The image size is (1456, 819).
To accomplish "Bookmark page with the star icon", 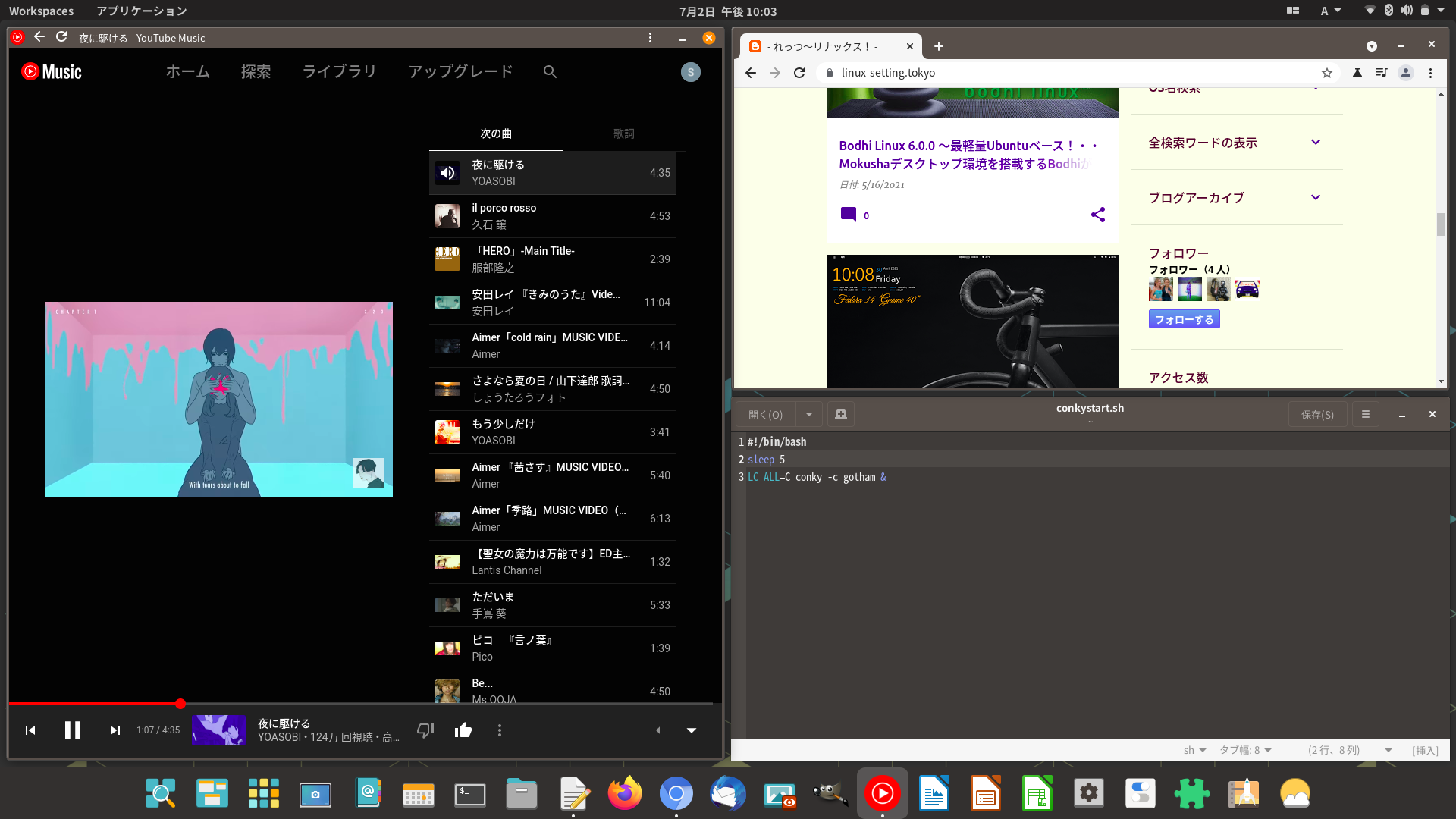I will pos(1326,73).
